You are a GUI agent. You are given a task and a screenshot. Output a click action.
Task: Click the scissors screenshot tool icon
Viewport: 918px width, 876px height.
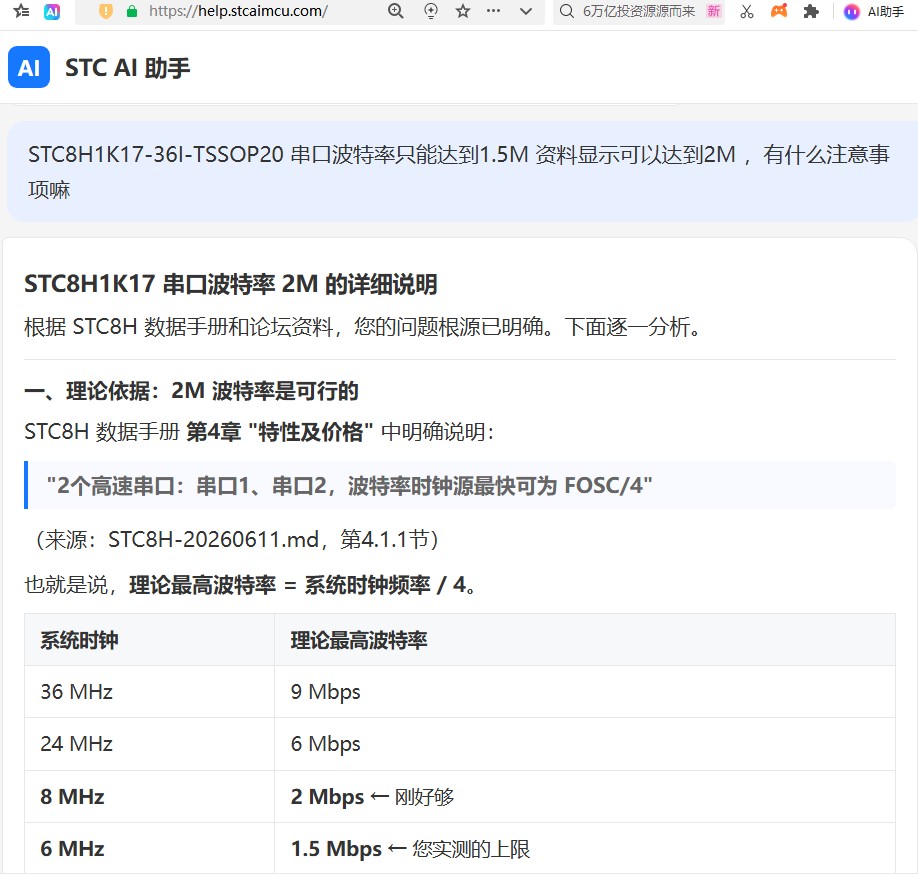[x=746, y=11]
